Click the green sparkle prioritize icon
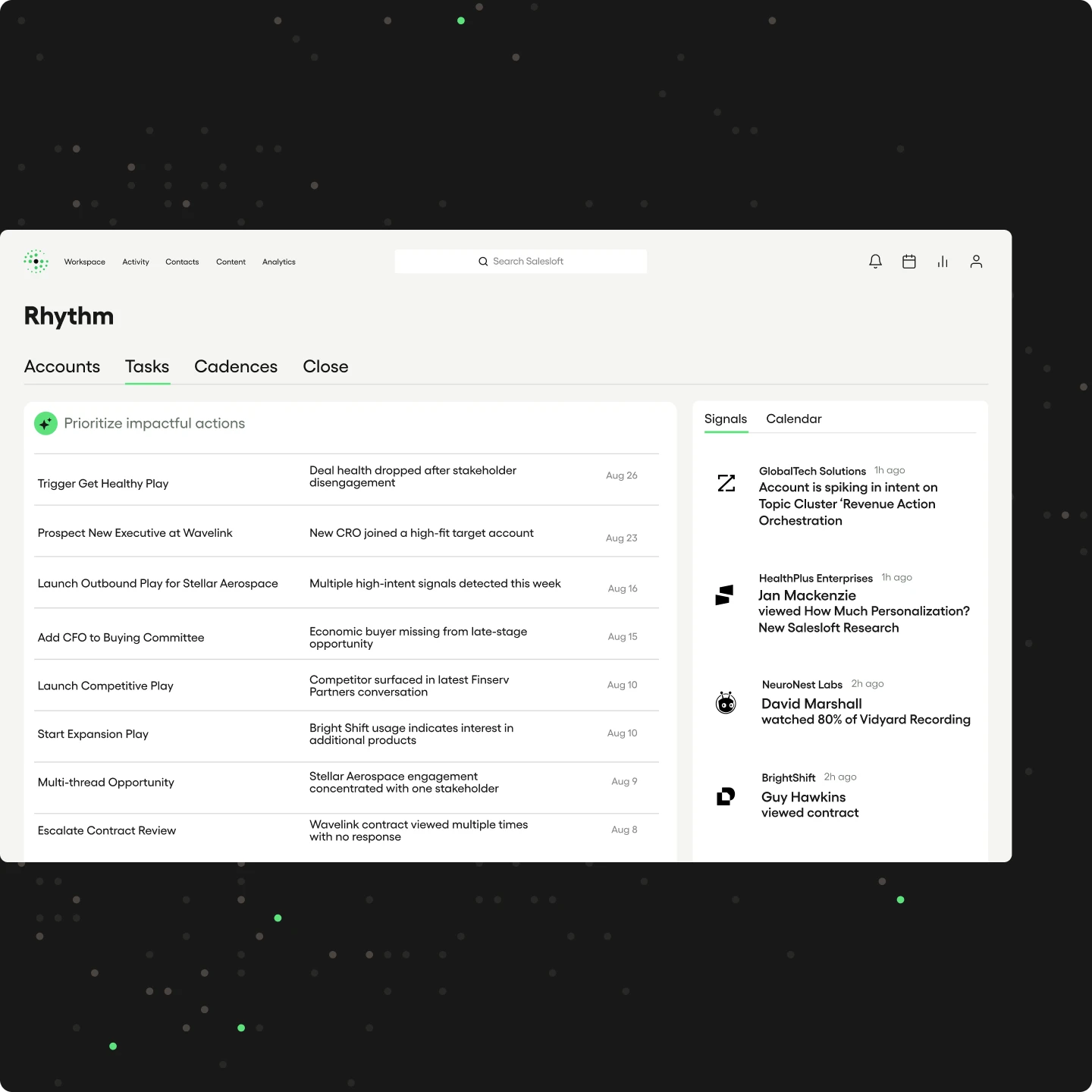1092x1092 pixels. (45, 423)
